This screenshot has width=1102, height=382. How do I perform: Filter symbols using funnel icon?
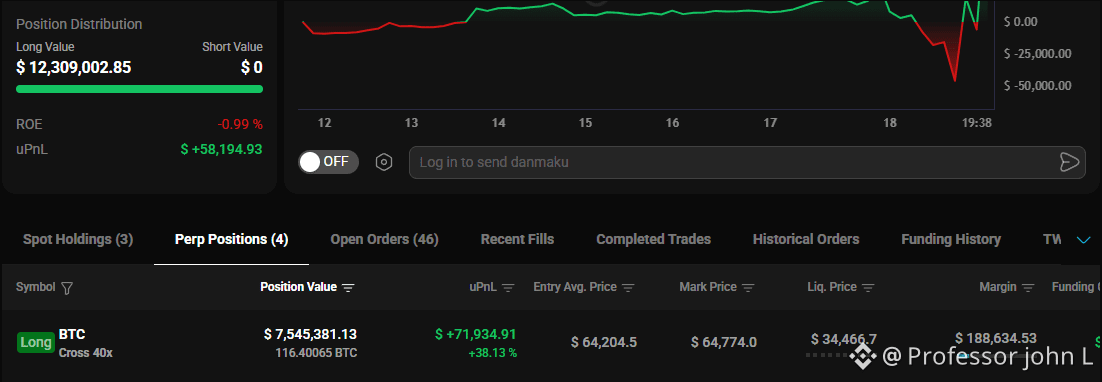tap(67, 288)
